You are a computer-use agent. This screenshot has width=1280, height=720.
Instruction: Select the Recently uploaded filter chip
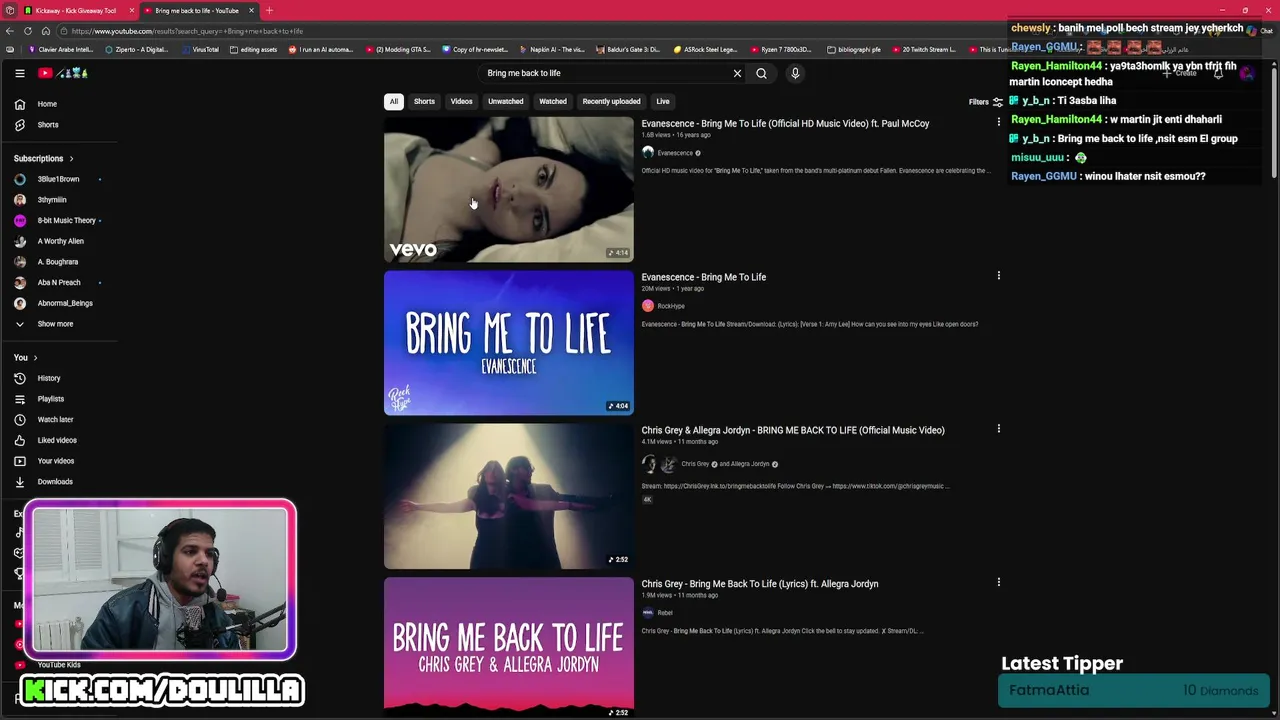pyautogui.click(x=611, y=101)
